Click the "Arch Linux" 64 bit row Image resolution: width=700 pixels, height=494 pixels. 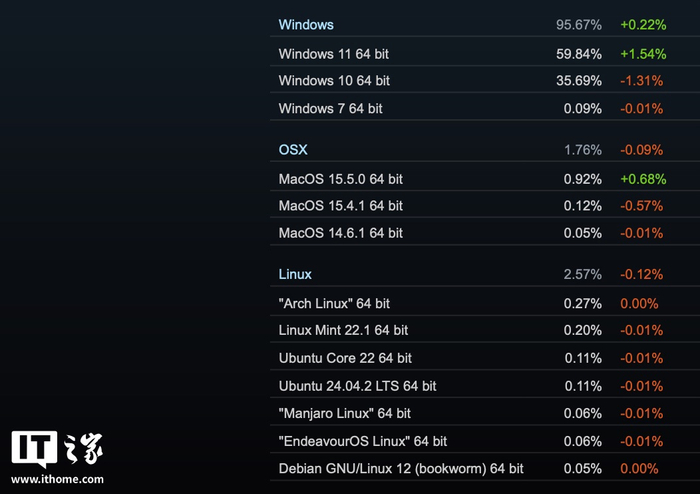335,303
